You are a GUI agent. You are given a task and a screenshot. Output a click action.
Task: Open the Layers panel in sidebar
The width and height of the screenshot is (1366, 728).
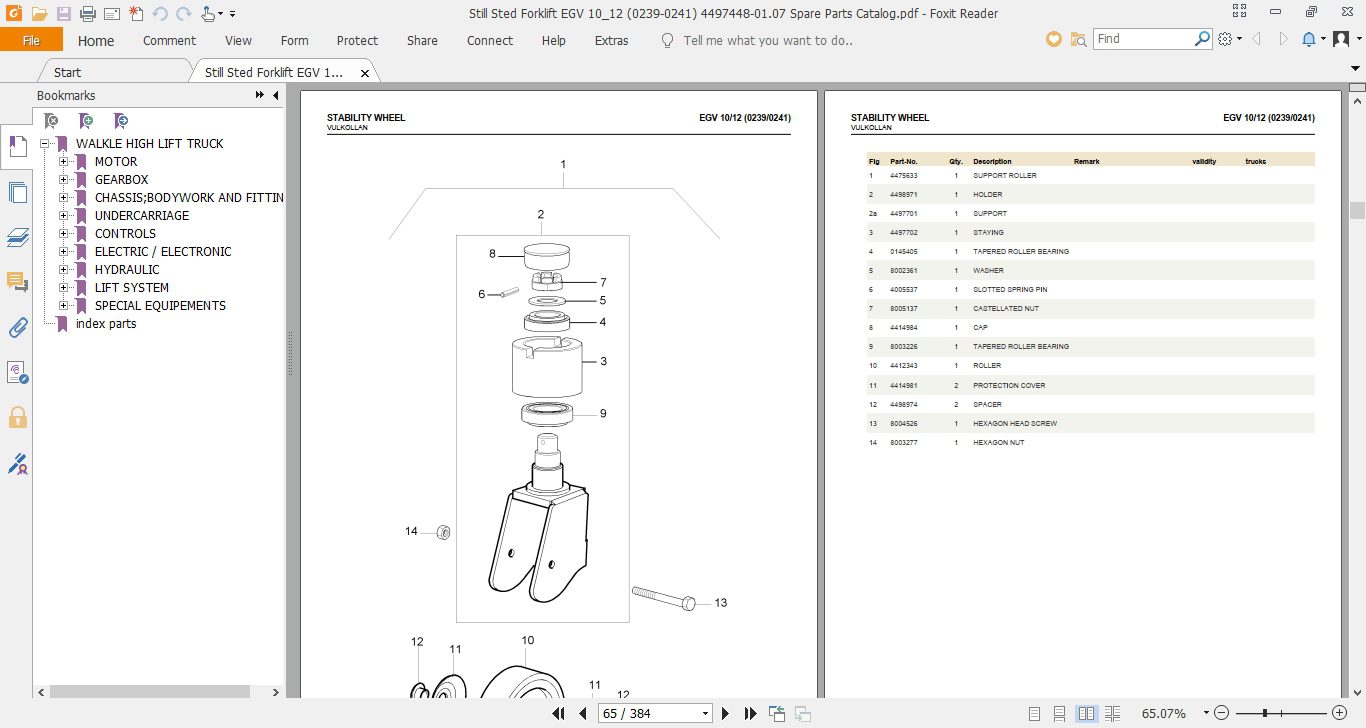point(17,237)
